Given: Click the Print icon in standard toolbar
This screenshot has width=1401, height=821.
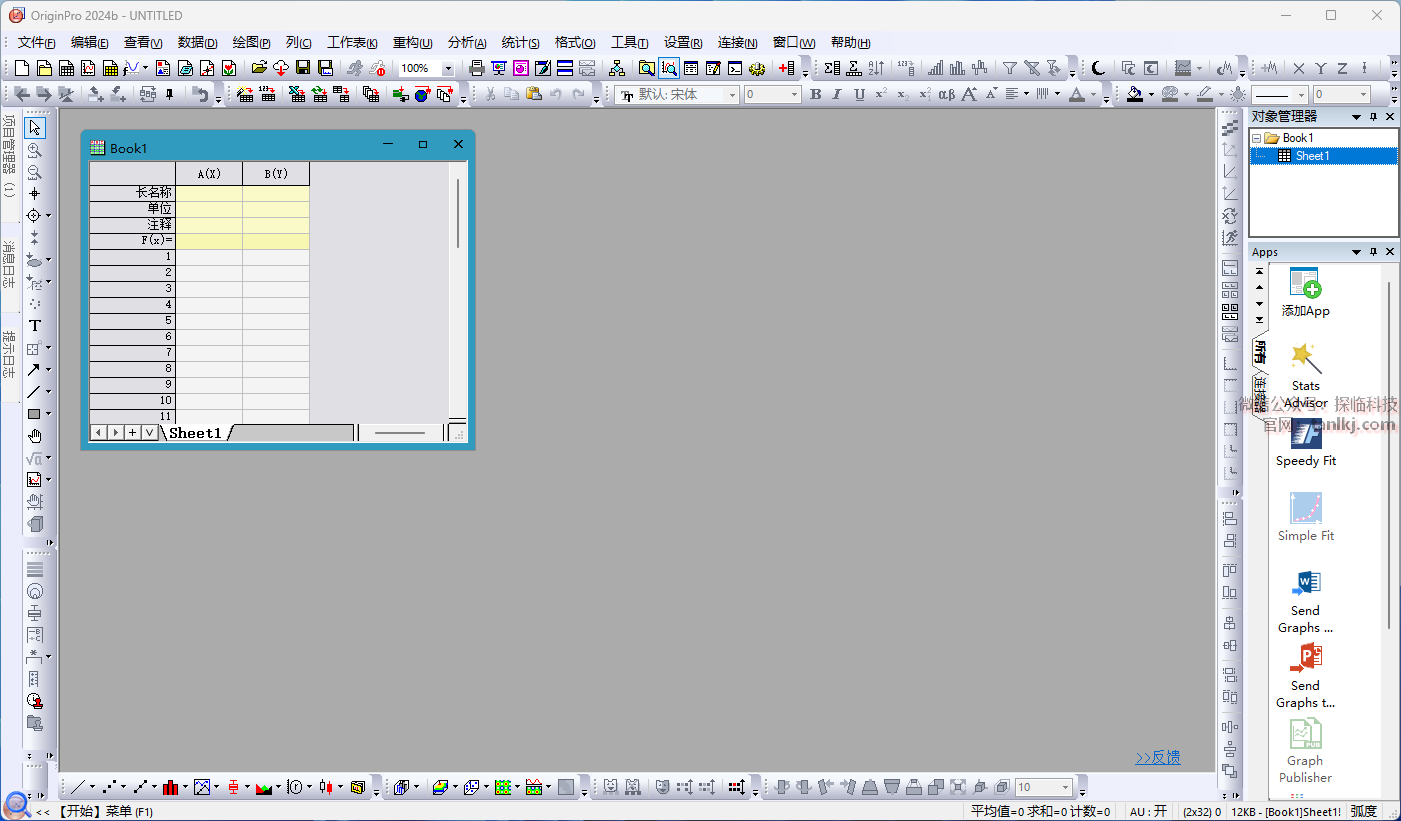Looking at the screenshot, I should click(x=477, y=68).
